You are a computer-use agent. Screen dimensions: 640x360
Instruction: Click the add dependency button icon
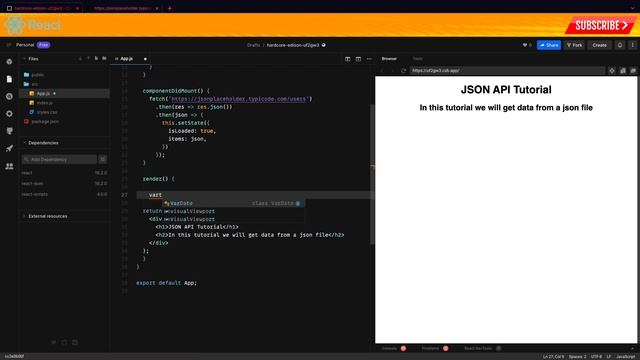point(102,159)
